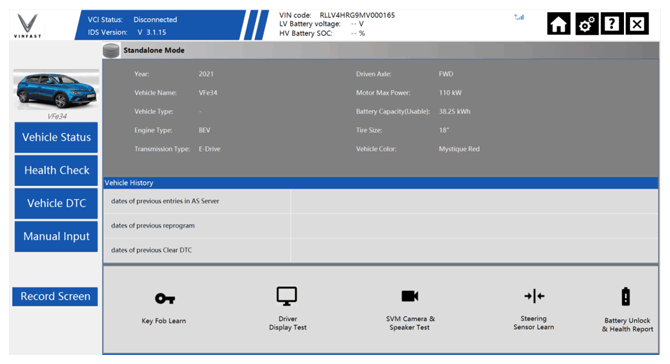Screen dimensions: 670x364
Task: Click the IDS Version V 3.1.15 text
Action: tap(127, 32)
